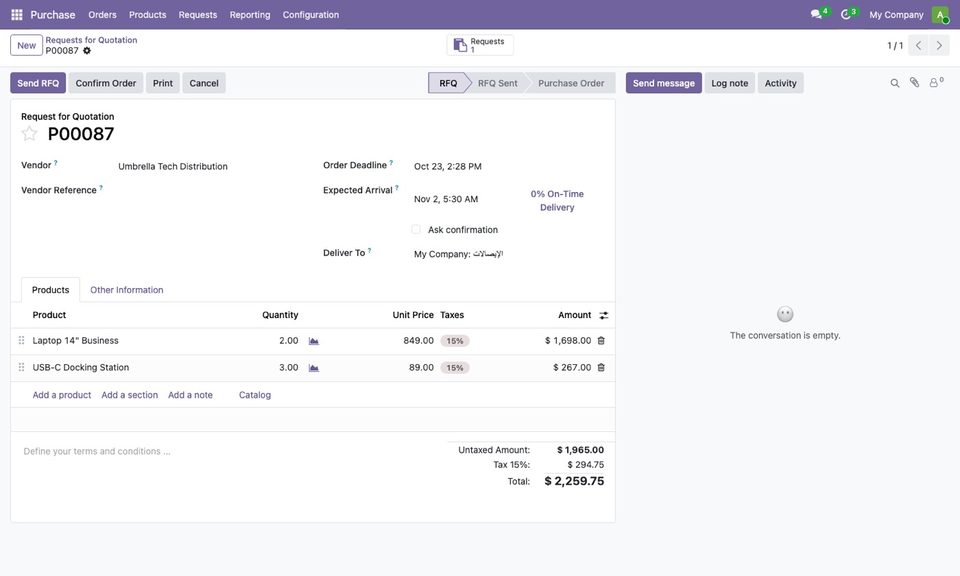Click the terms and conditions field
The height and width of the screenshot is (576, 960).
pos(227,451)
